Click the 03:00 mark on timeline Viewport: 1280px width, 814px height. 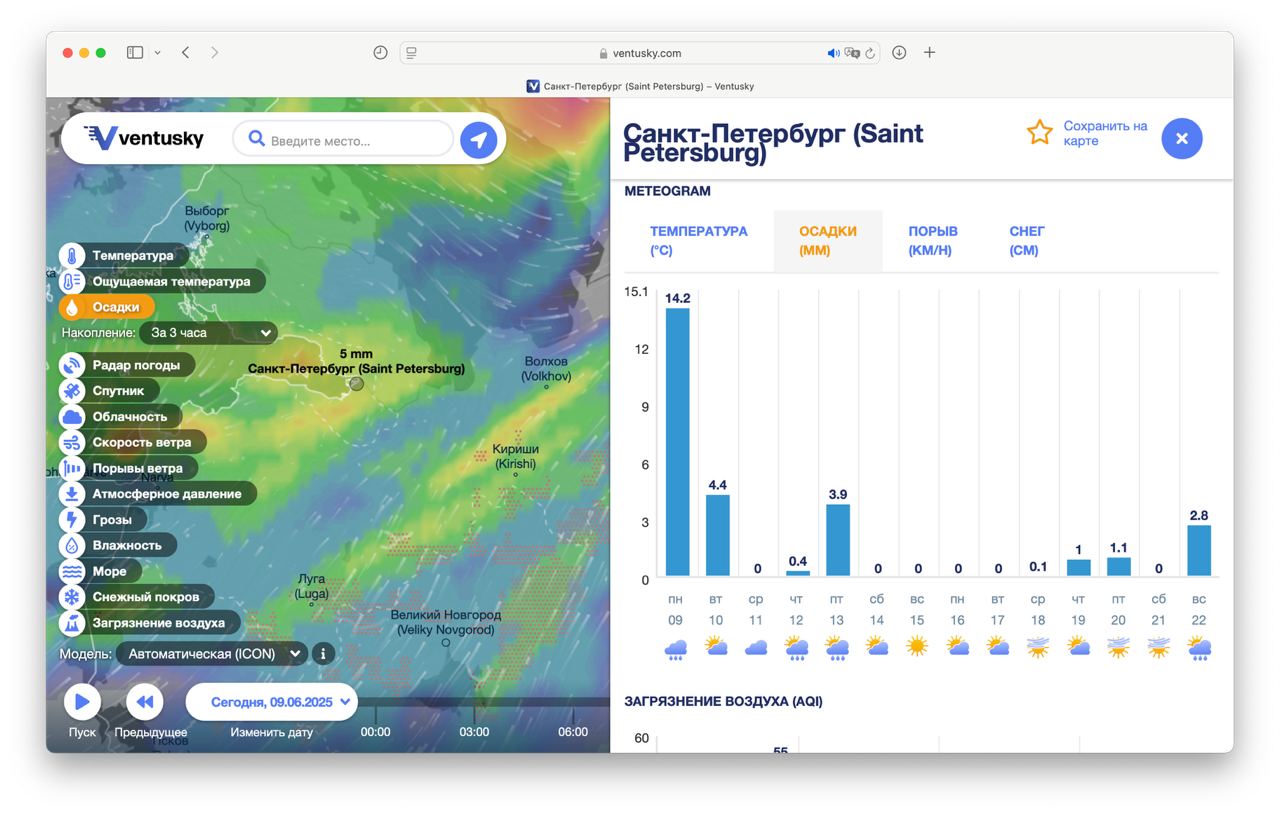pos(474,731)
